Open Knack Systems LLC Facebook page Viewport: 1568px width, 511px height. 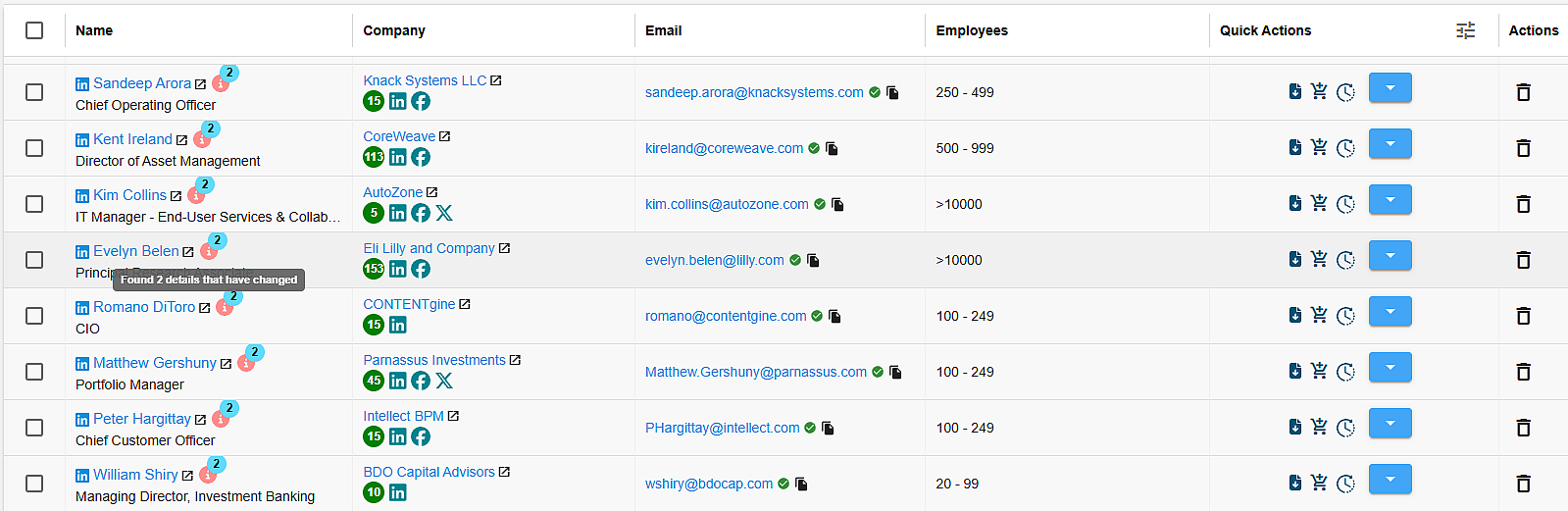tap(421, 101)
